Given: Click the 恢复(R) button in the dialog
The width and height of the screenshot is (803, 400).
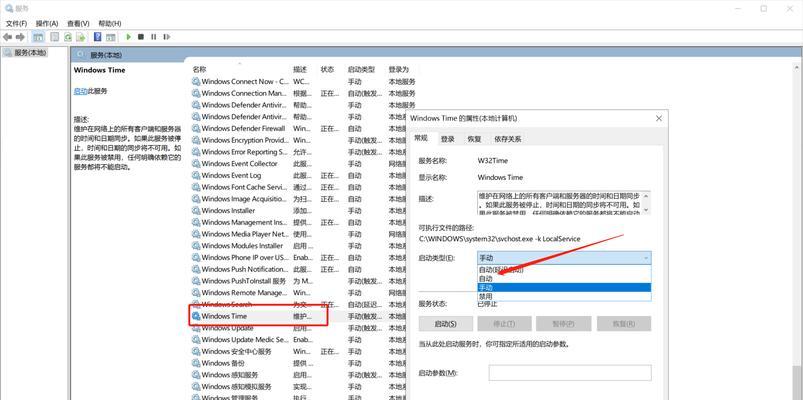Looking at the screenshot, I should 623,324.
